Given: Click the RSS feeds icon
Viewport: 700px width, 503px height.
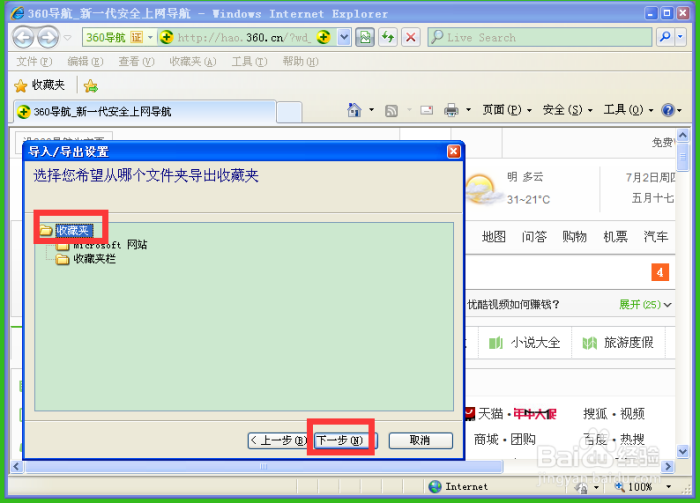Looking at the screenshot, I should tap(391, 110).
